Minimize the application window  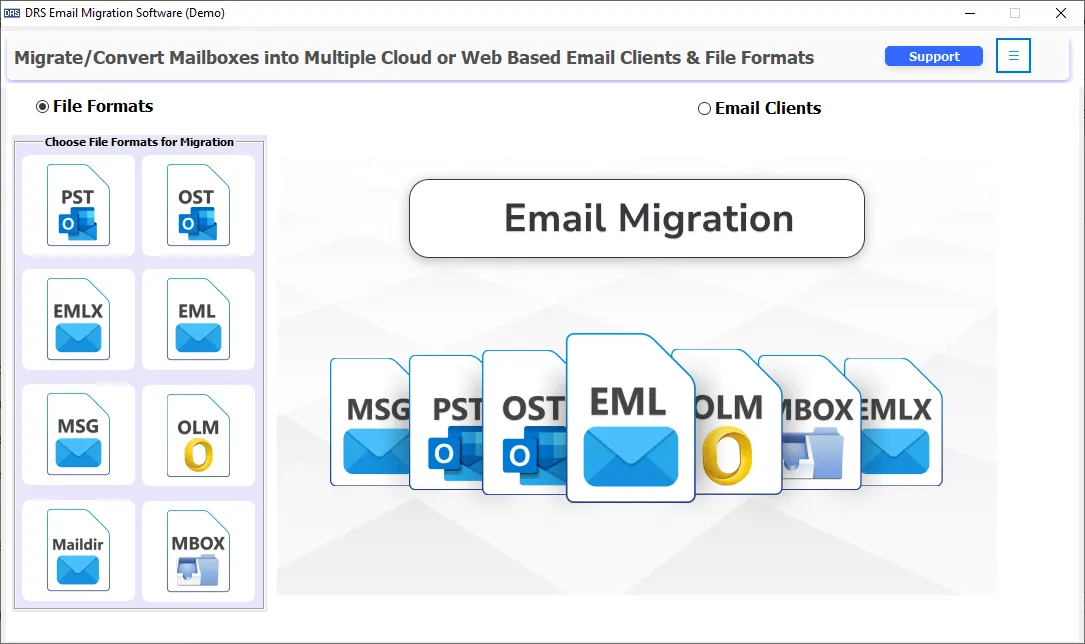(969, 13)
